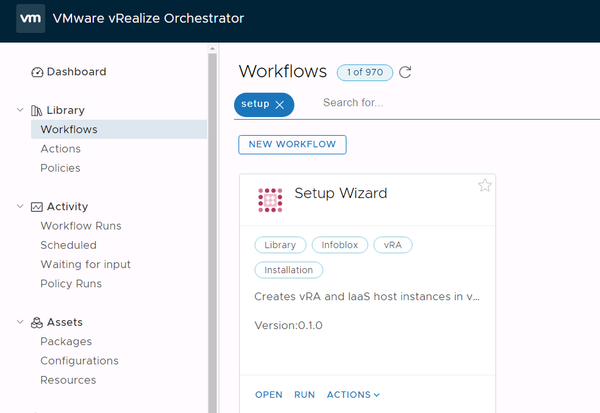This screenshot has width=600, height=413.
Task: Click the 1 of 970 count badge
Action: point(365,72)
